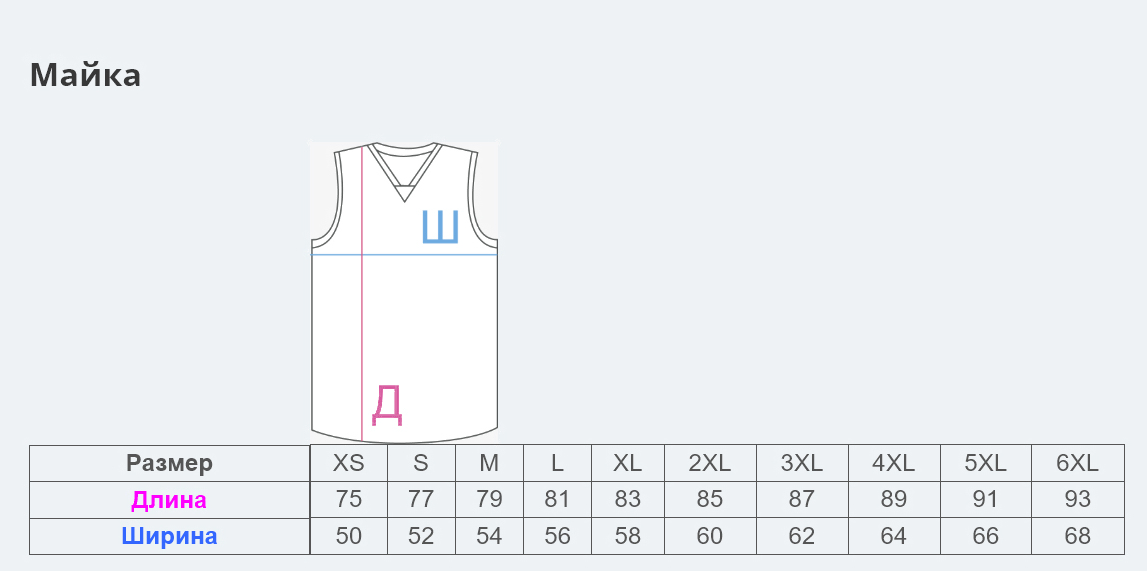The image size is (1147, 571).
Task: Click the "Майка" heading
Action: tap(85, 75)
